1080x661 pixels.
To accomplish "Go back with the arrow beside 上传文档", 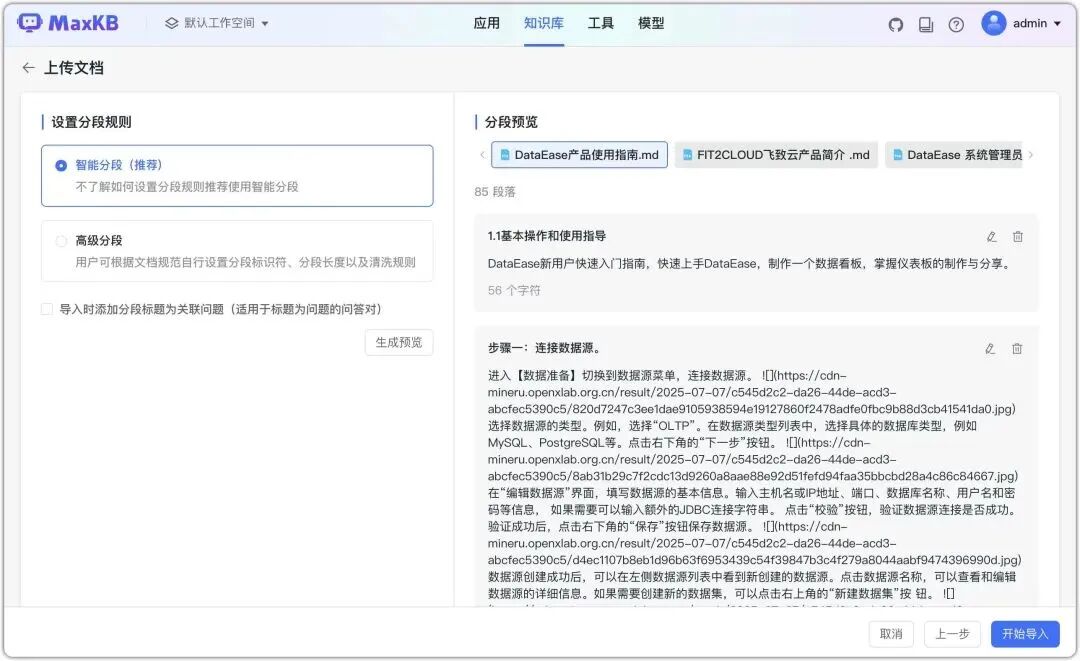I will click(x=28, y=67).
